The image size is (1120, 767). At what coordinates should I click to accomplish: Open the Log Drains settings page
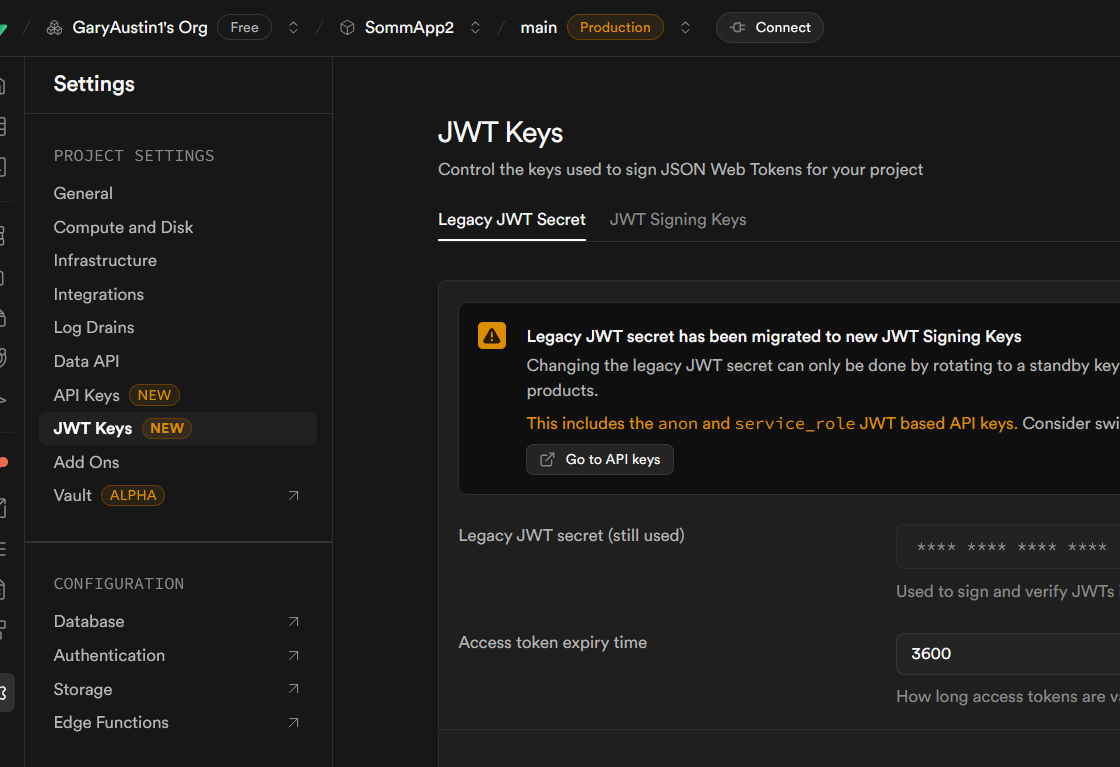click(94, 328)
